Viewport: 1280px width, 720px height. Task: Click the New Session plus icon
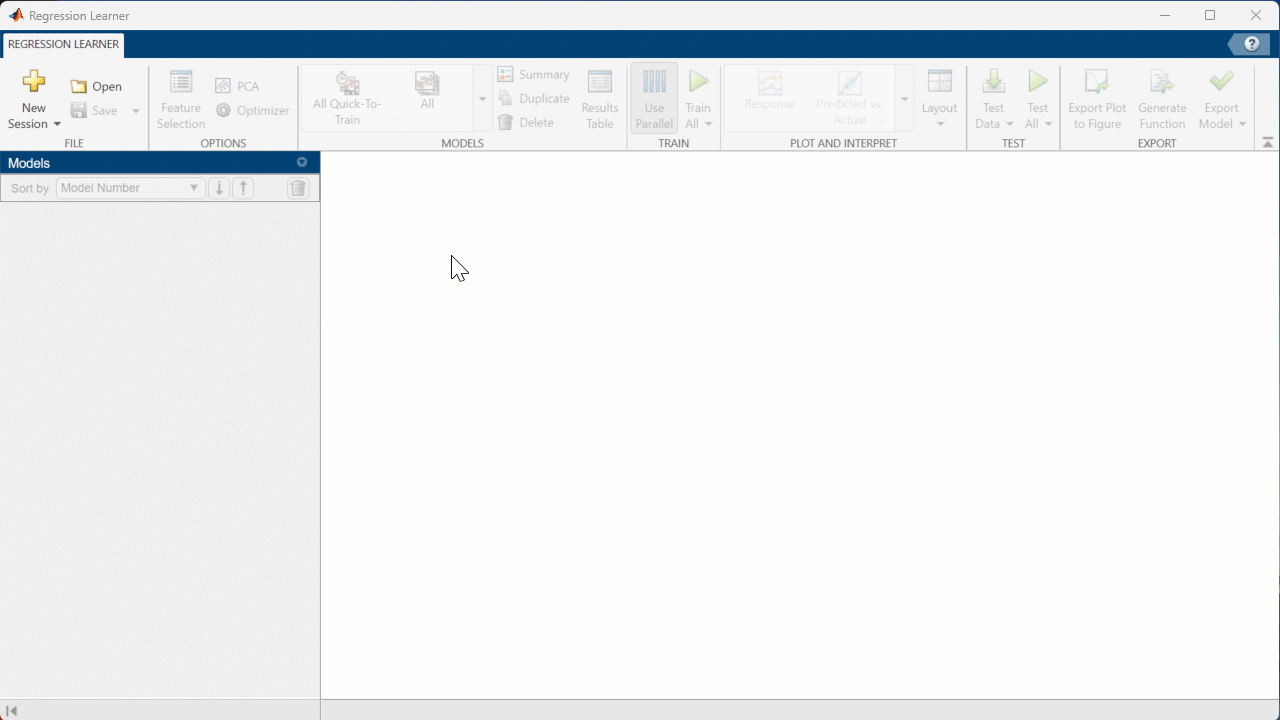tap(34, 82)
